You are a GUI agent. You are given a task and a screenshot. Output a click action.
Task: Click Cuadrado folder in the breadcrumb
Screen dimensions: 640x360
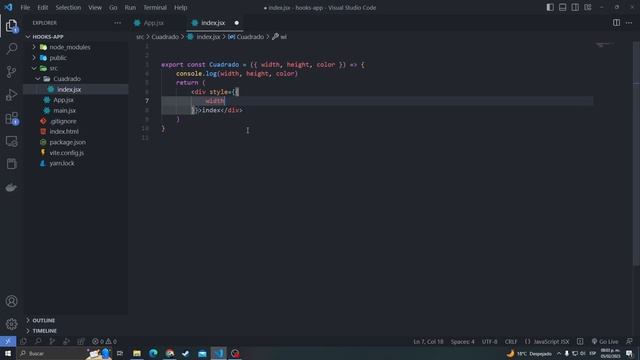165,37
